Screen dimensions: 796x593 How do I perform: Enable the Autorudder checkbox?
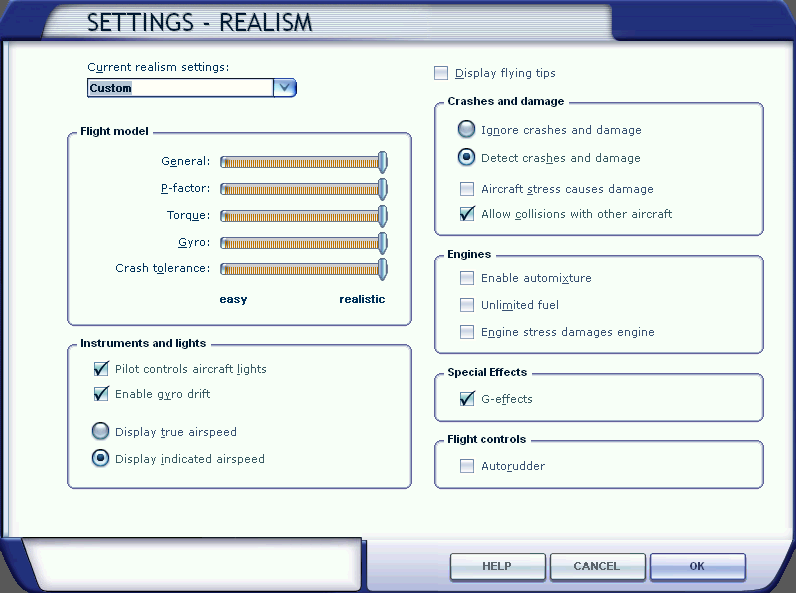point(467,466)
